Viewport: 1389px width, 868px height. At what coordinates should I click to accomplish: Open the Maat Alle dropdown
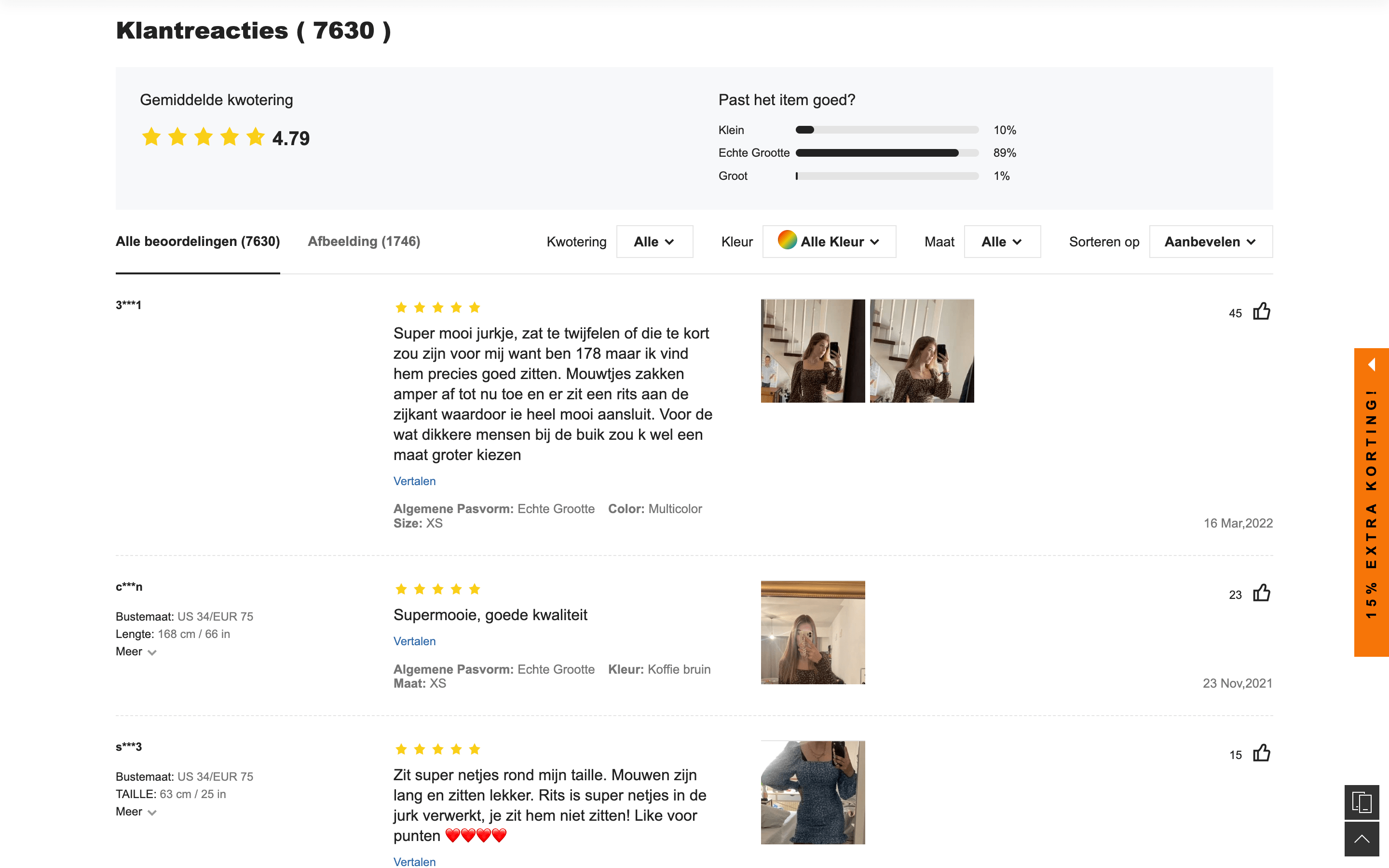point(1002,242)
